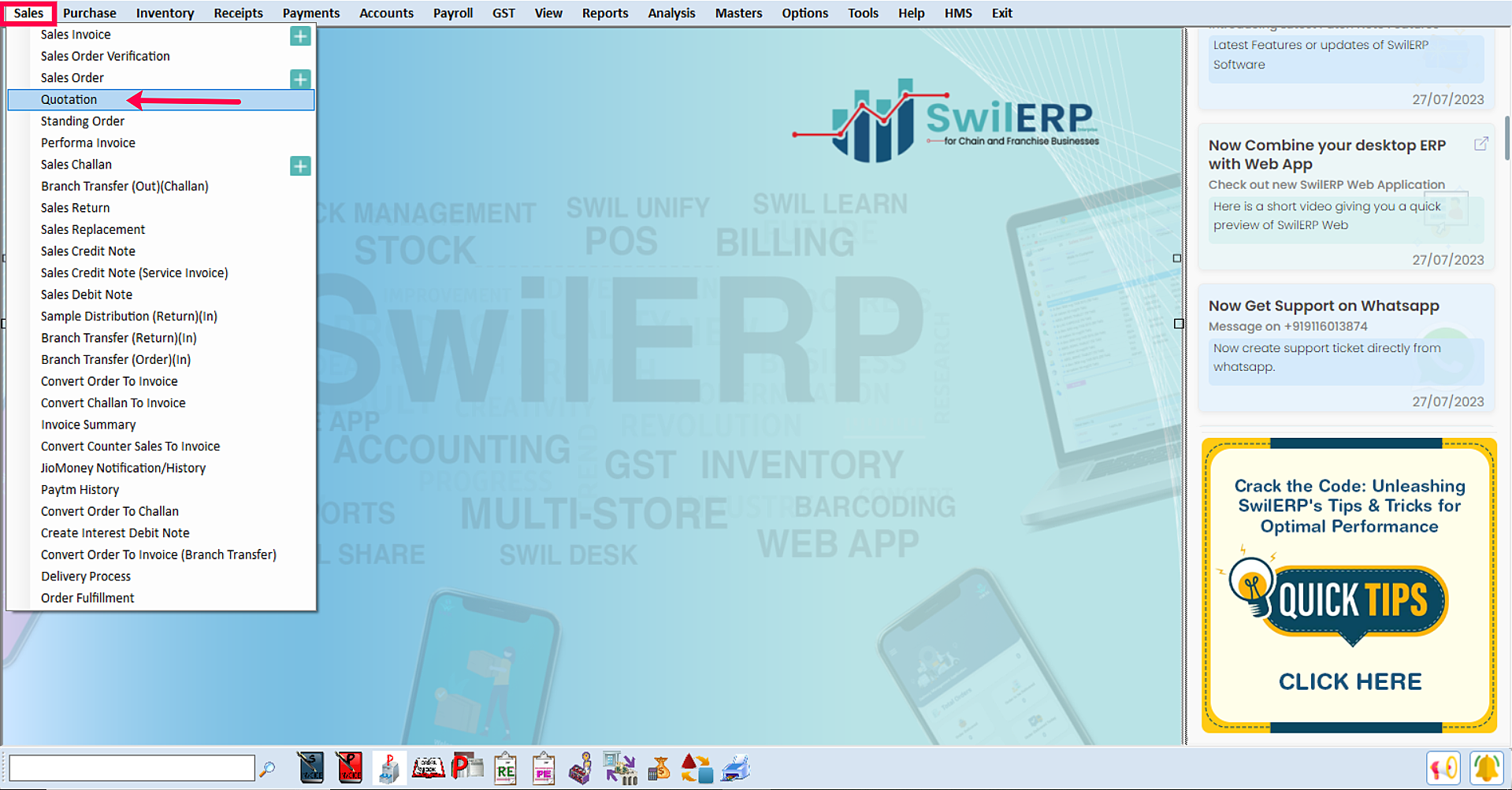This screenshot has height=790, width=1512.
Task: Open the Receipts menu
Action: 239,13
